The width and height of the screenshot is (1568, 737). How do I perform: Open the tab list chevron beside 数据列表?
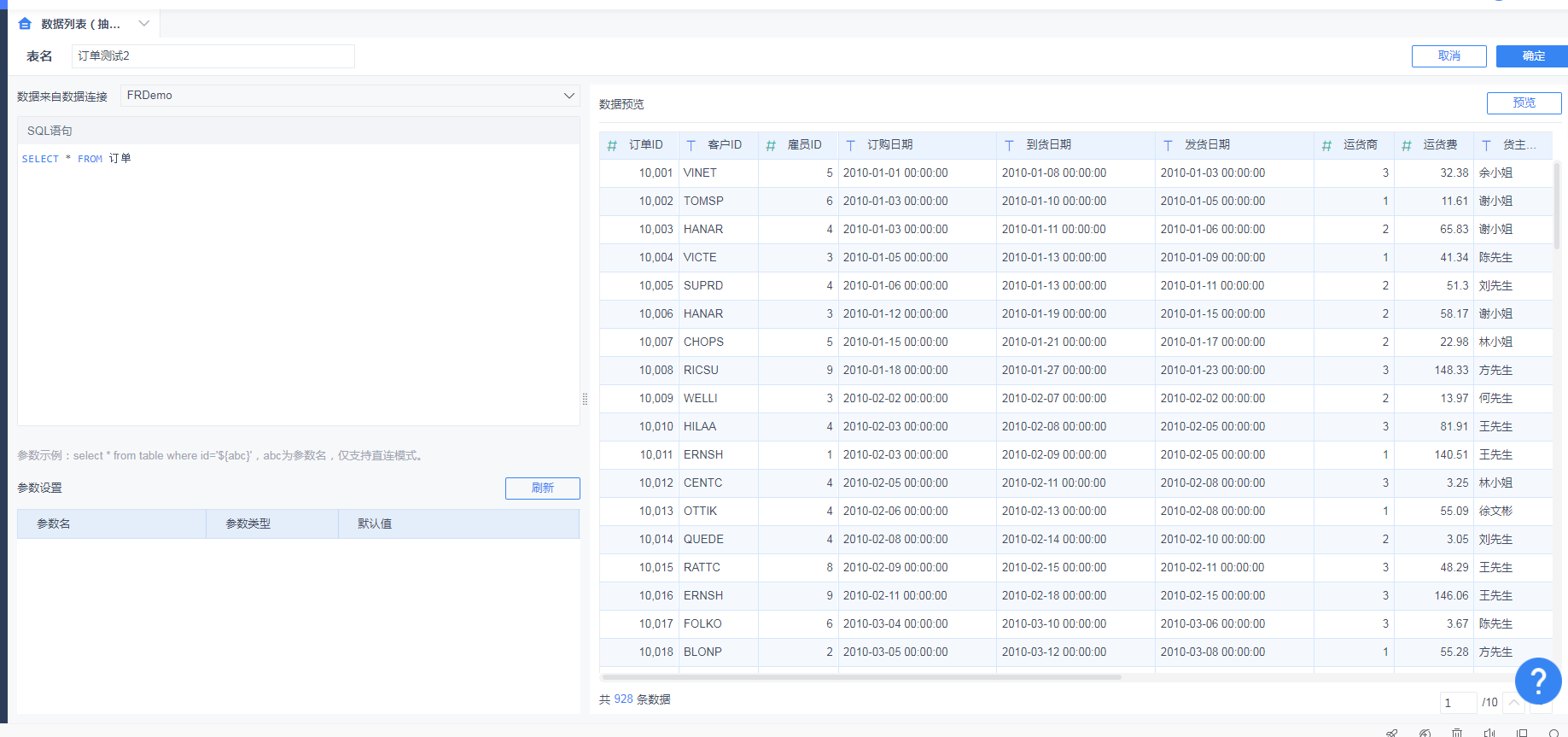143,24
